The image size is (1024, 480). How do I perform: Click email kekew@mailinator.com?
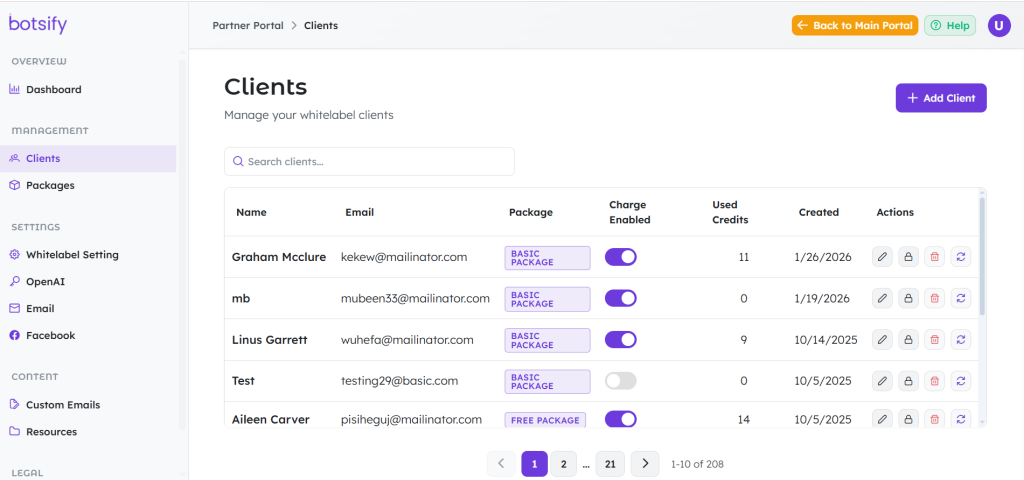pyautogui.click(x=404, y=257)
